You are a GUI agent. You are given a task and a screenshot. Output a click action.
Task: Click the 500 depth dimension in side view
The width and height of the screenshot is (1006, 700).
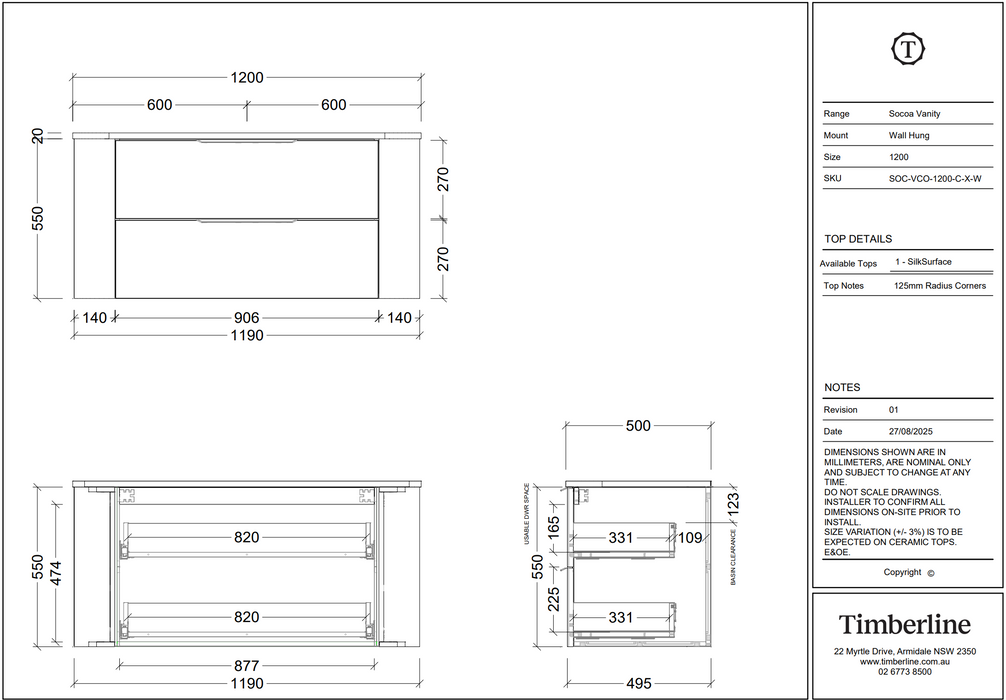(638, 425)
